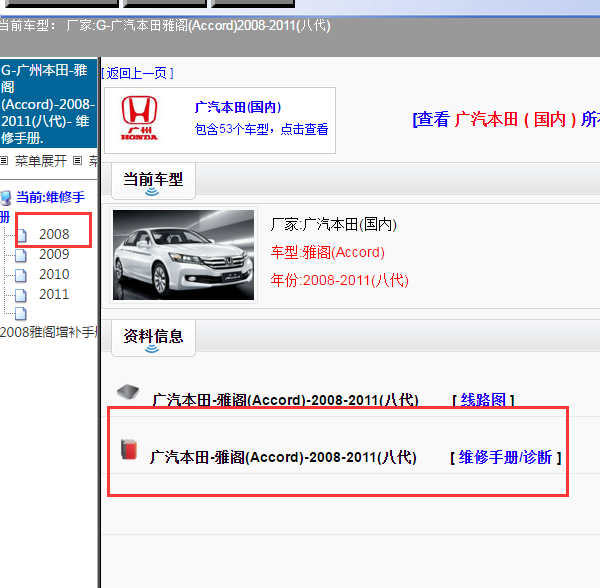Open the 维修手册/诊断 link
This screenshot has width=600, height=588.
tap(505, 457)
